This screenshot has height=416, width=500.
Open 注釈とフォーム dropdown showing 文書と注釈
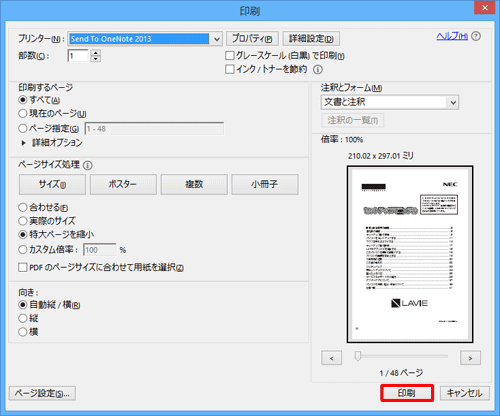390,102
